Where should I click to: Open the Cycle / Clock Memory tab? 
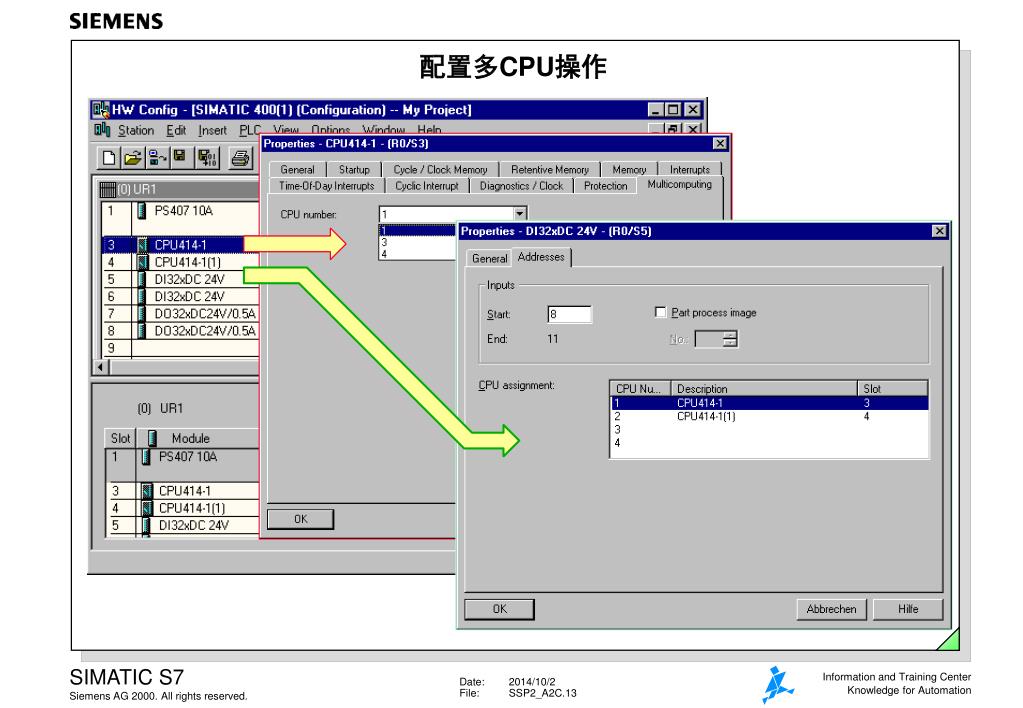(440, 170)
